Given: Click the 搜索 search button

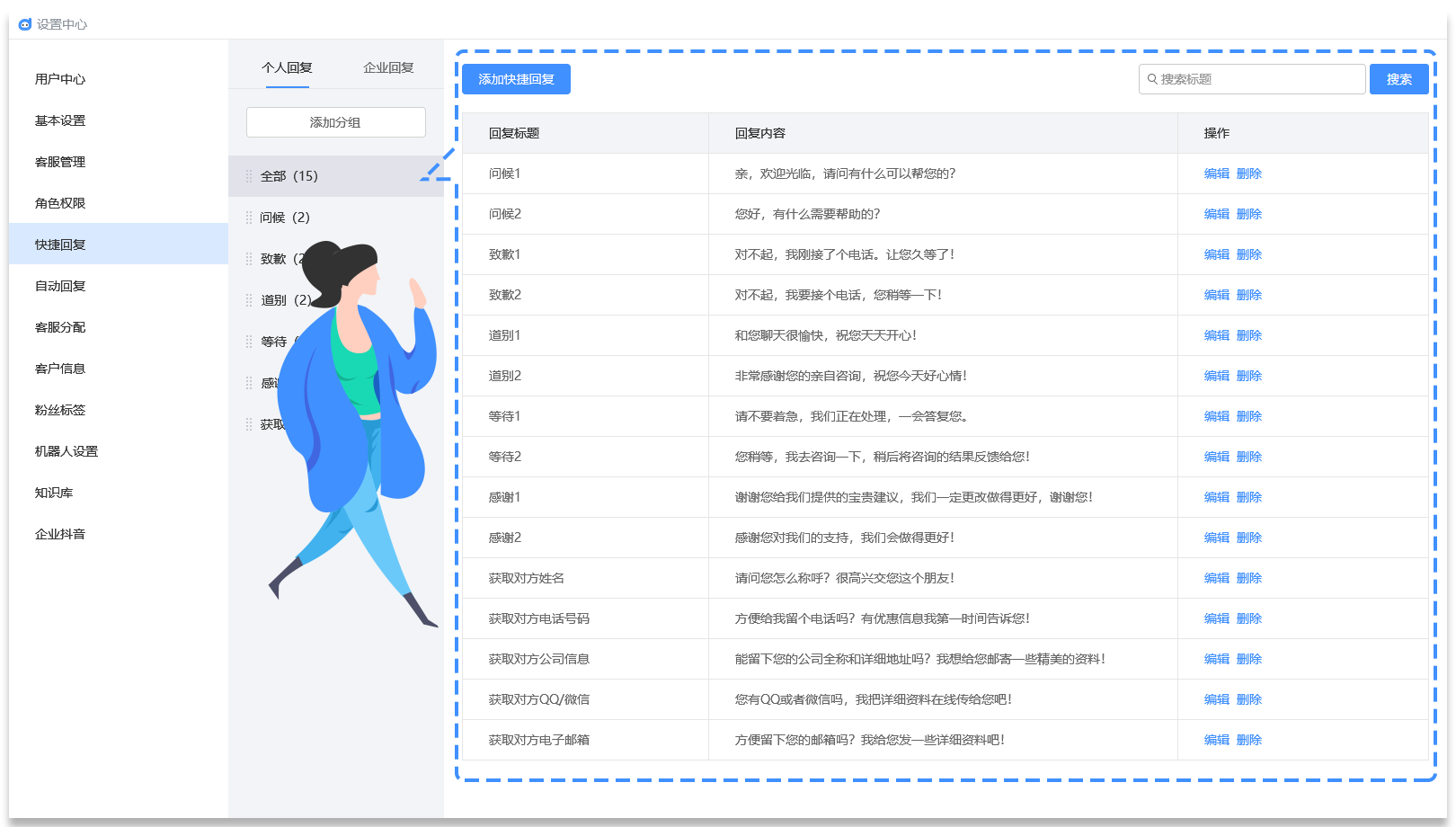Looking at the screenshot, I should click(x=1398, y=79).
